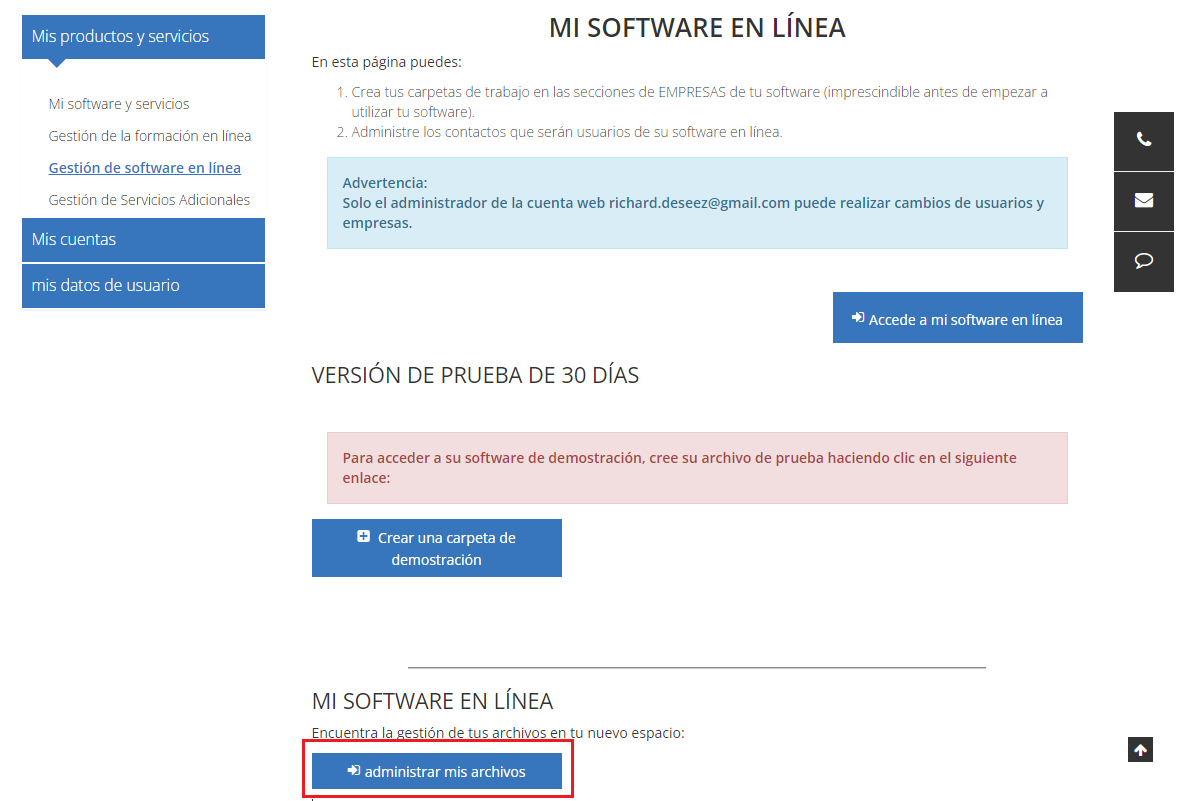Click Accede a mi software en línea
Screen dimensions: 1197x801
coord(957,318)
